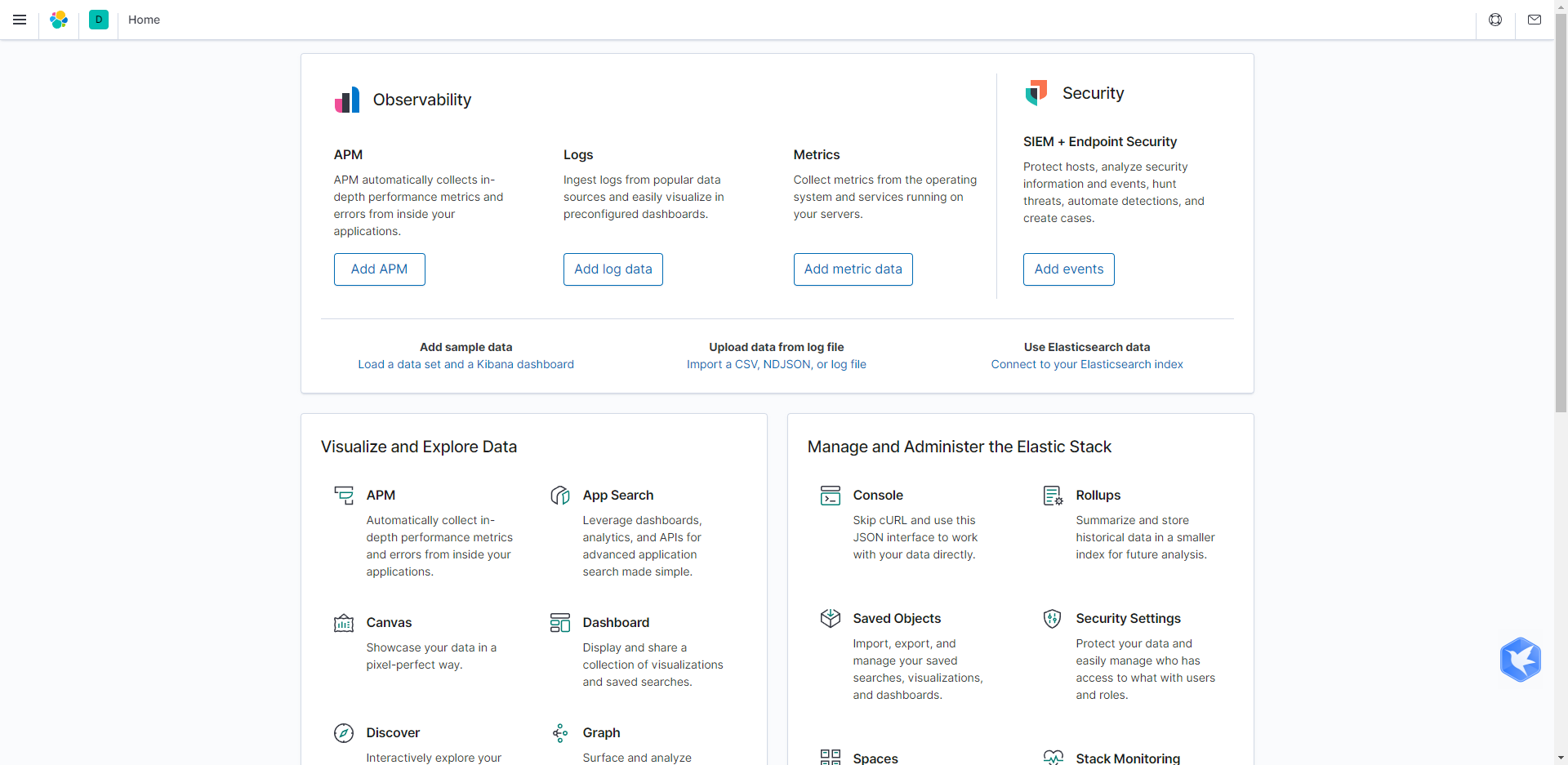Click the Observability bar chart logo

347,100
